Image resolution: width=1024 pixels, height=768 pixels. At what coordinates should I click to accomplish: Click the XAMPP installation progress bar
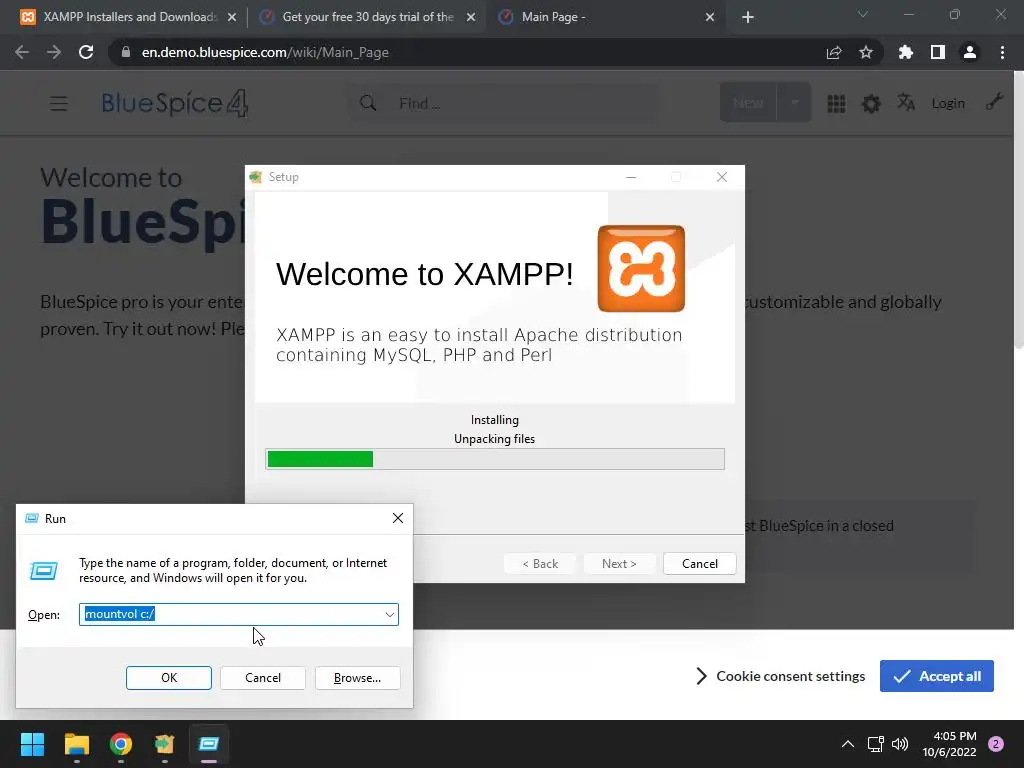click(495, 459)
